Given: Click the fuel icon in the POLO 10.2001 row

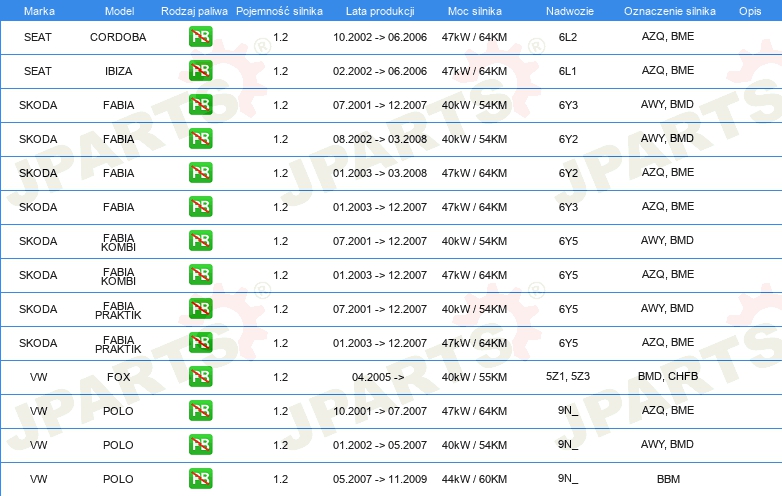Looking at the screenshot, I should (200, 411).
